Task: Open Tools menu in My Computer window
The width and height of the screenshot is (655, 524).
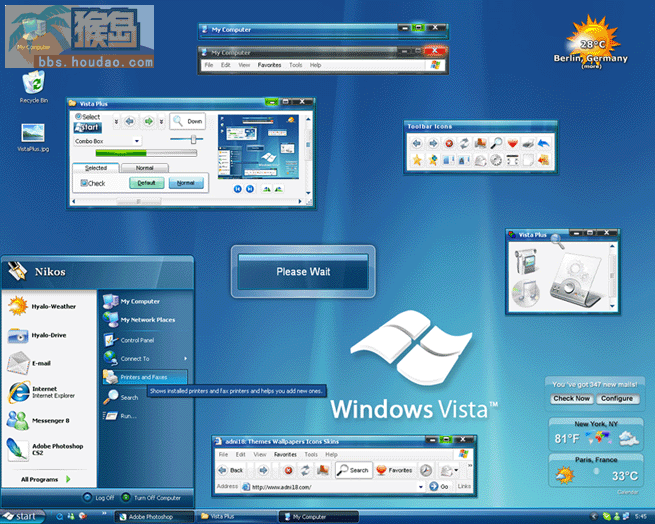Action: (295, 65)
